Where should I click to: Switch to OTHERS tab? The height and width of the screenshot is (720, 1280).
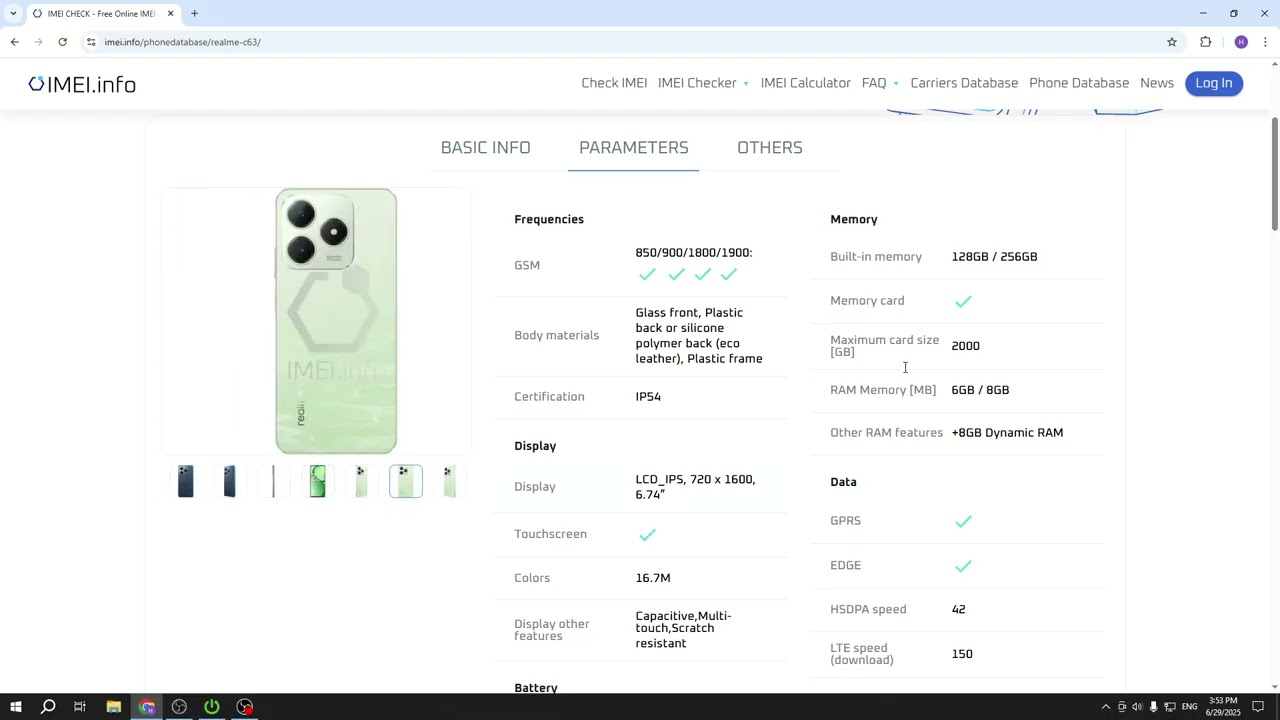(770, 148)
